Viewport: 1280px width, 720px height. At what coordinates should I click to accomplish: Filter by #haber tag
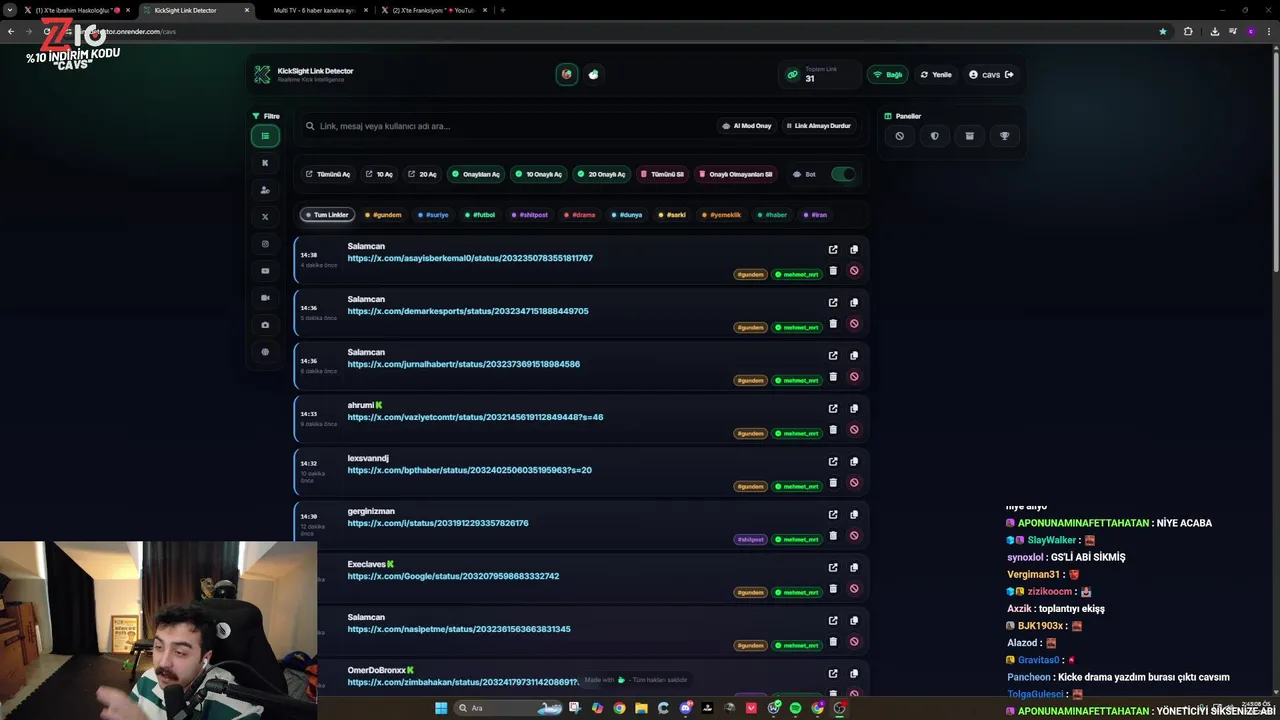tap(773, 215)
